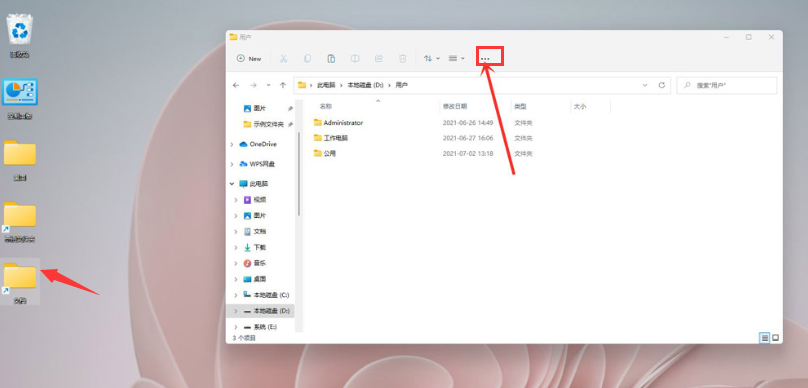Select the highlighted shortcut folder on the desktop

click(20, 282)
